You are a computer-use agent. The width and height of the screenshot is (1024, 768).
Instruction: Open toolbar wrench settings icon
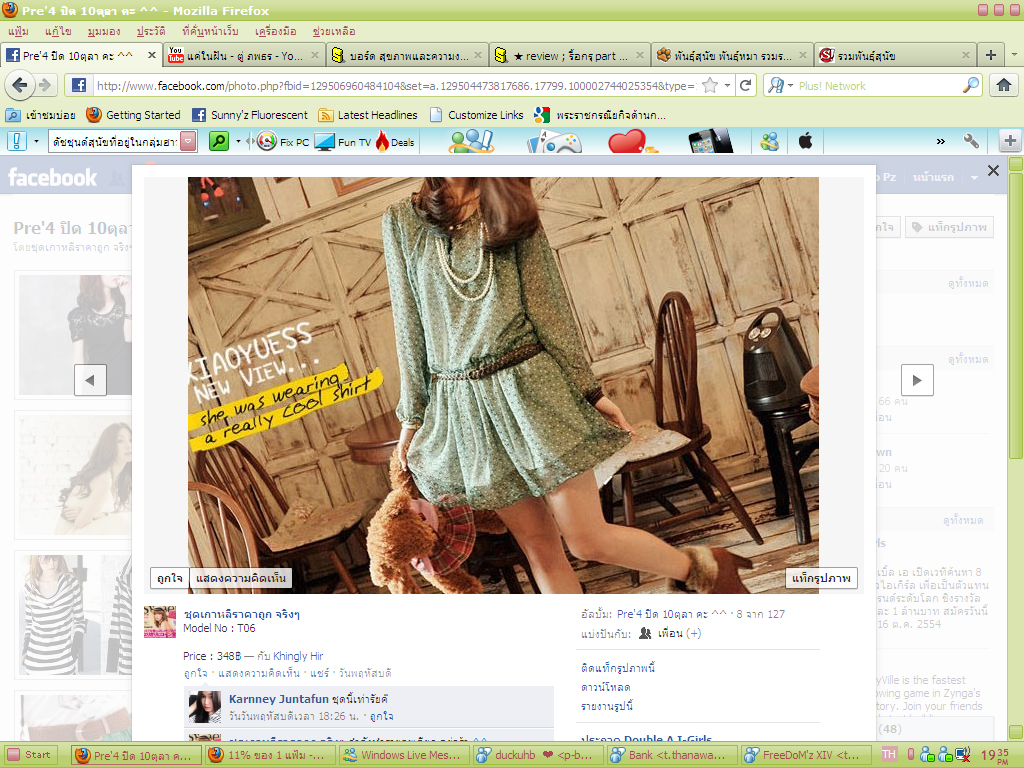tap(971, 141)
